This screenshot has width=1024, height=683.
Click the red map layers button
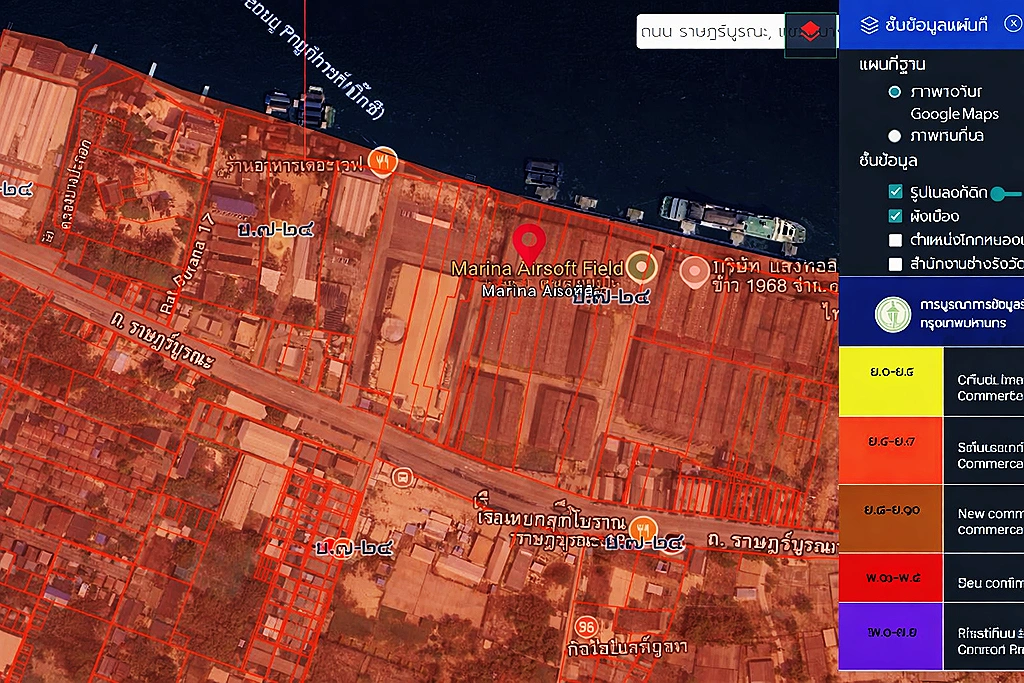tap(810, 32)
